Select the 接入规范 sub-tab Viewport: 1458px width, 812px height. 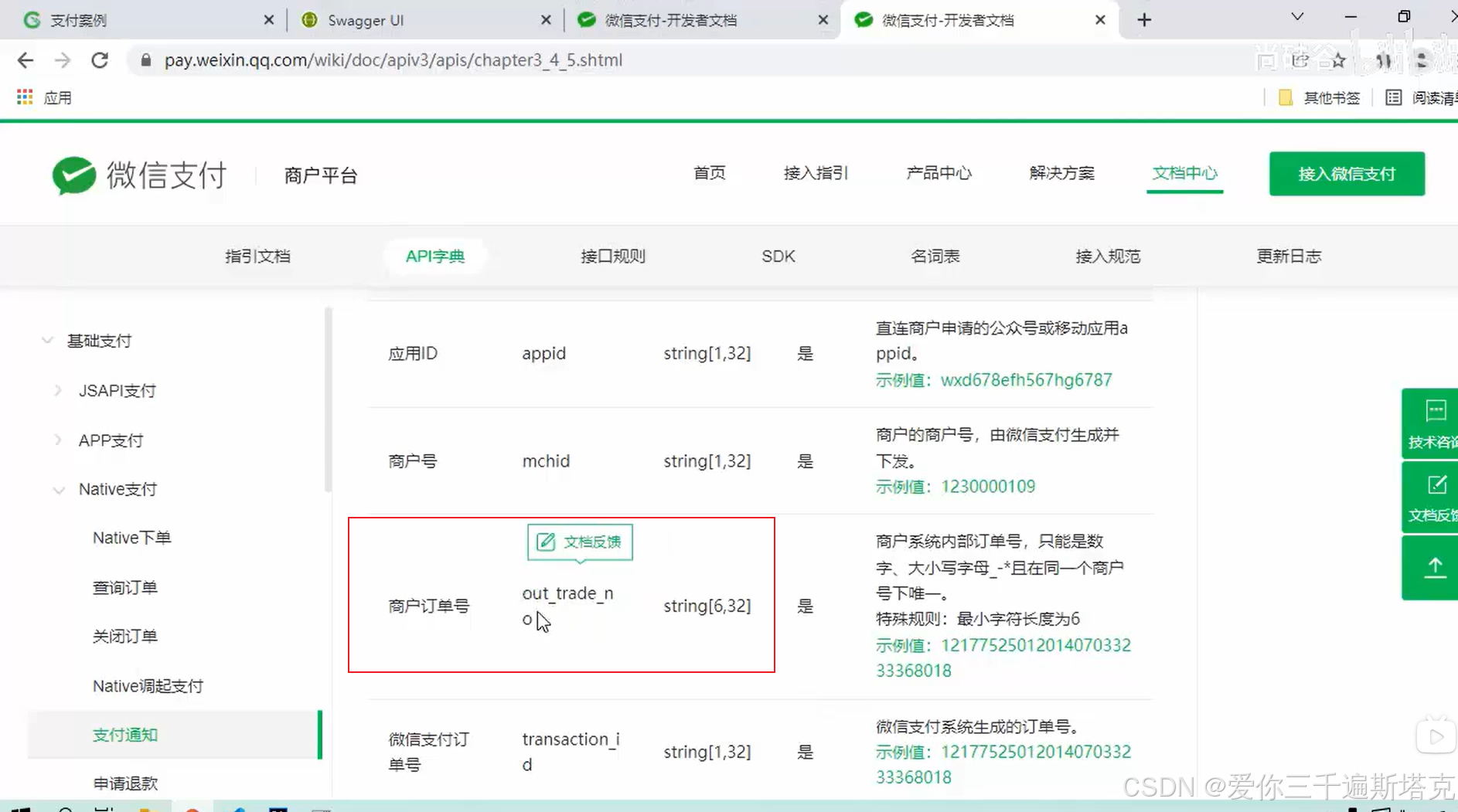tap(1108, 257)
